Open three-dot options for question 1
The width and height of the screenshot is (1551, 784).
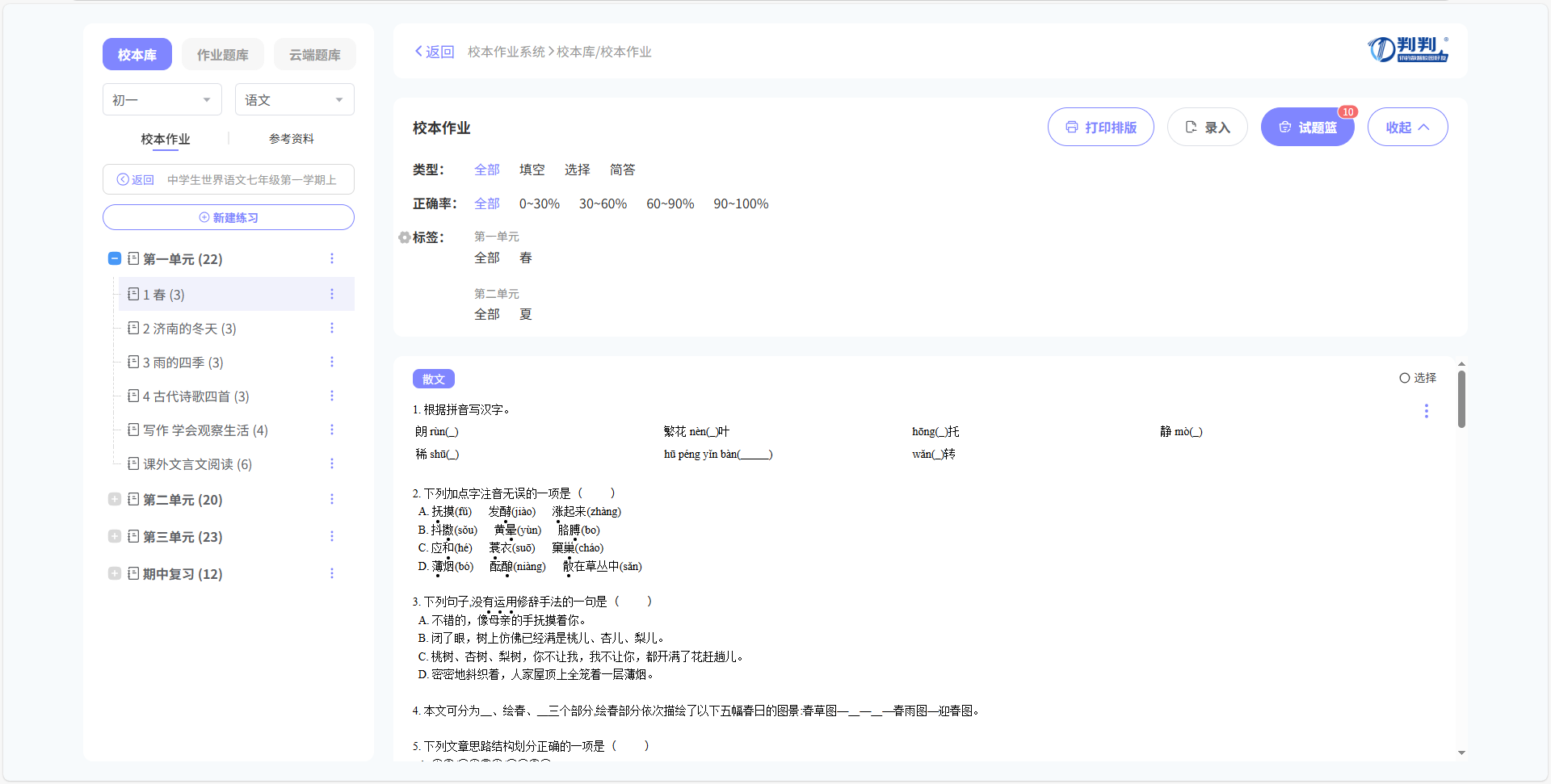(x=1426, y=411)
